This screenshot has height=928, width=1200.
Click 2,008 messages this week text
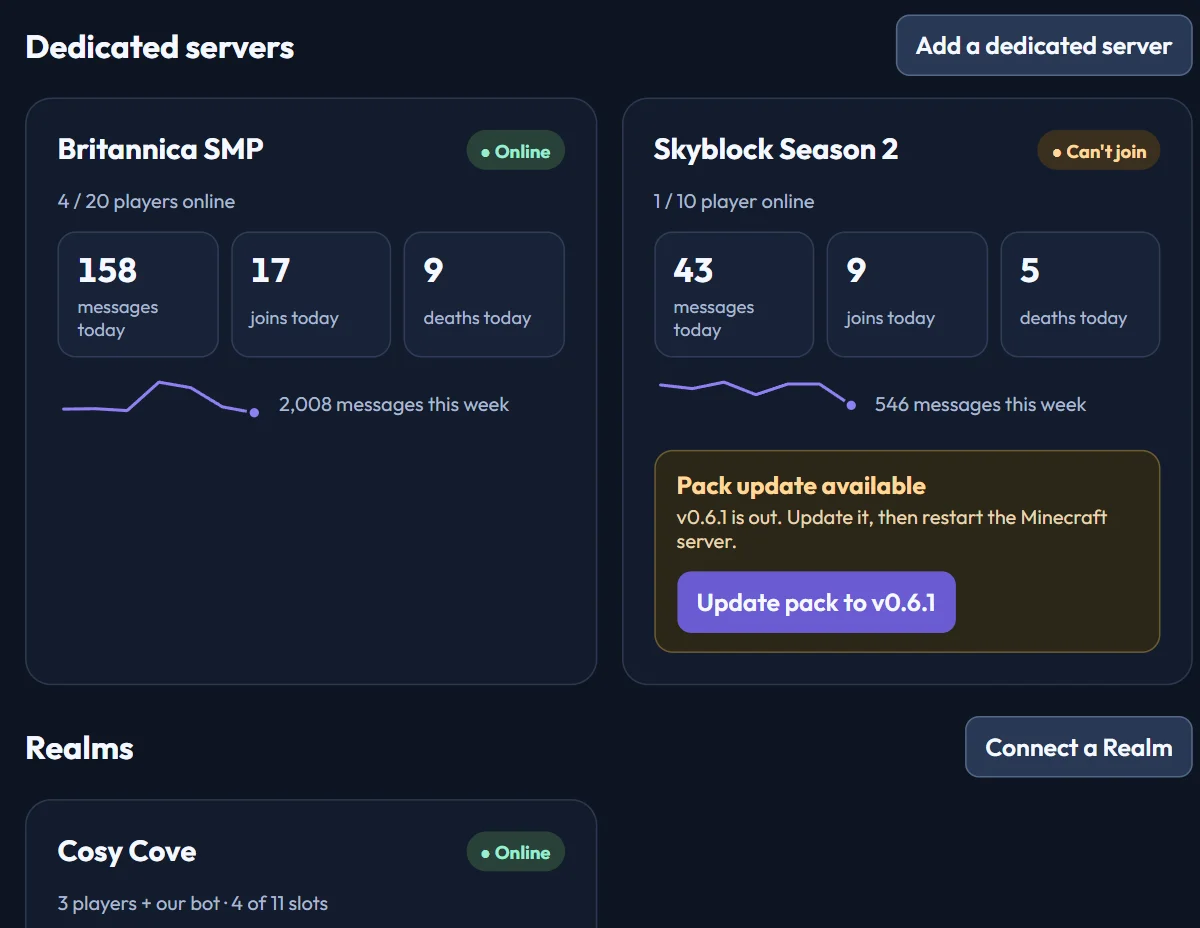coord(394,404)
